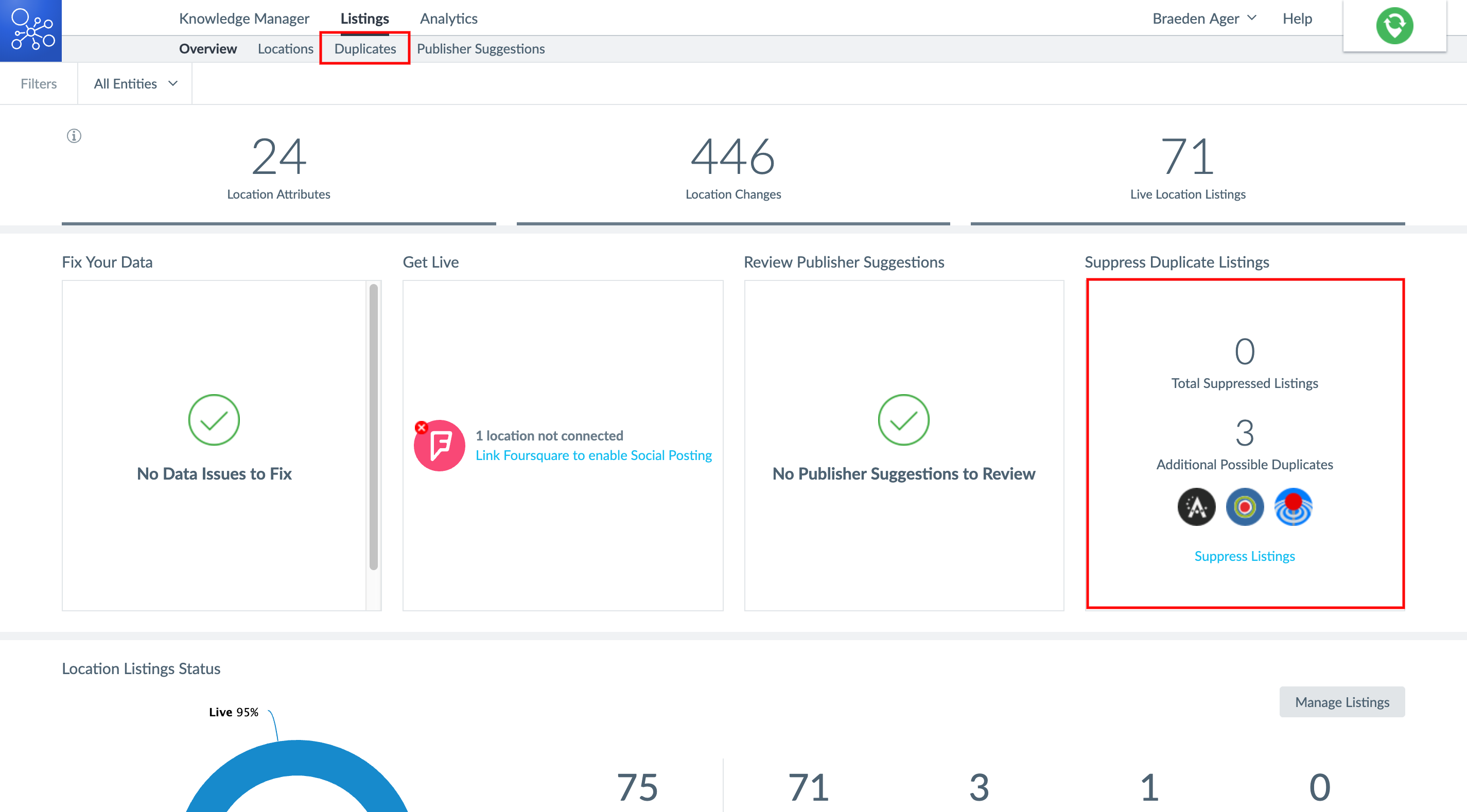
Task: Go to the Analytics tab
Action: 449,18
